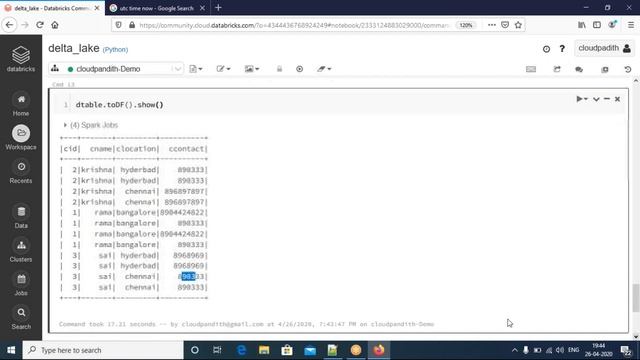Switch to utc time now Google tab
640x360 pixels.
[x=157, y=8]
